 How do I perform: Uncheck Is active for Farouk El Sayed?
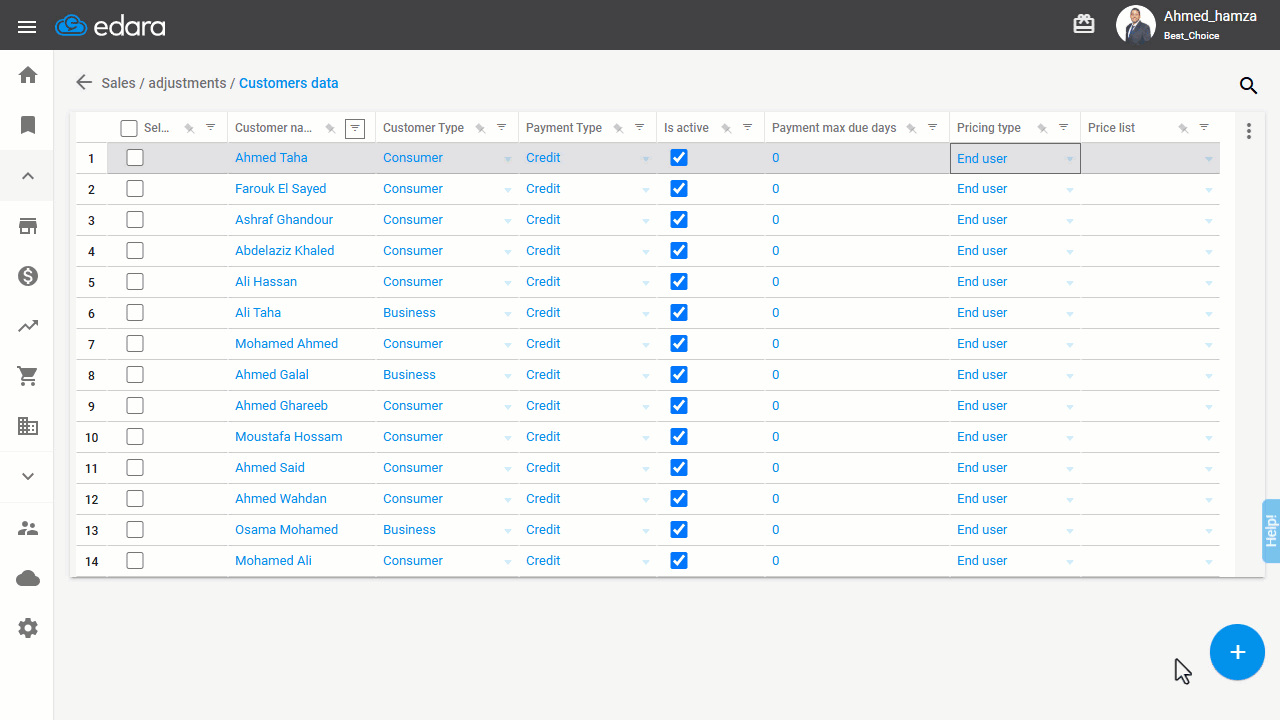[679, 188]
